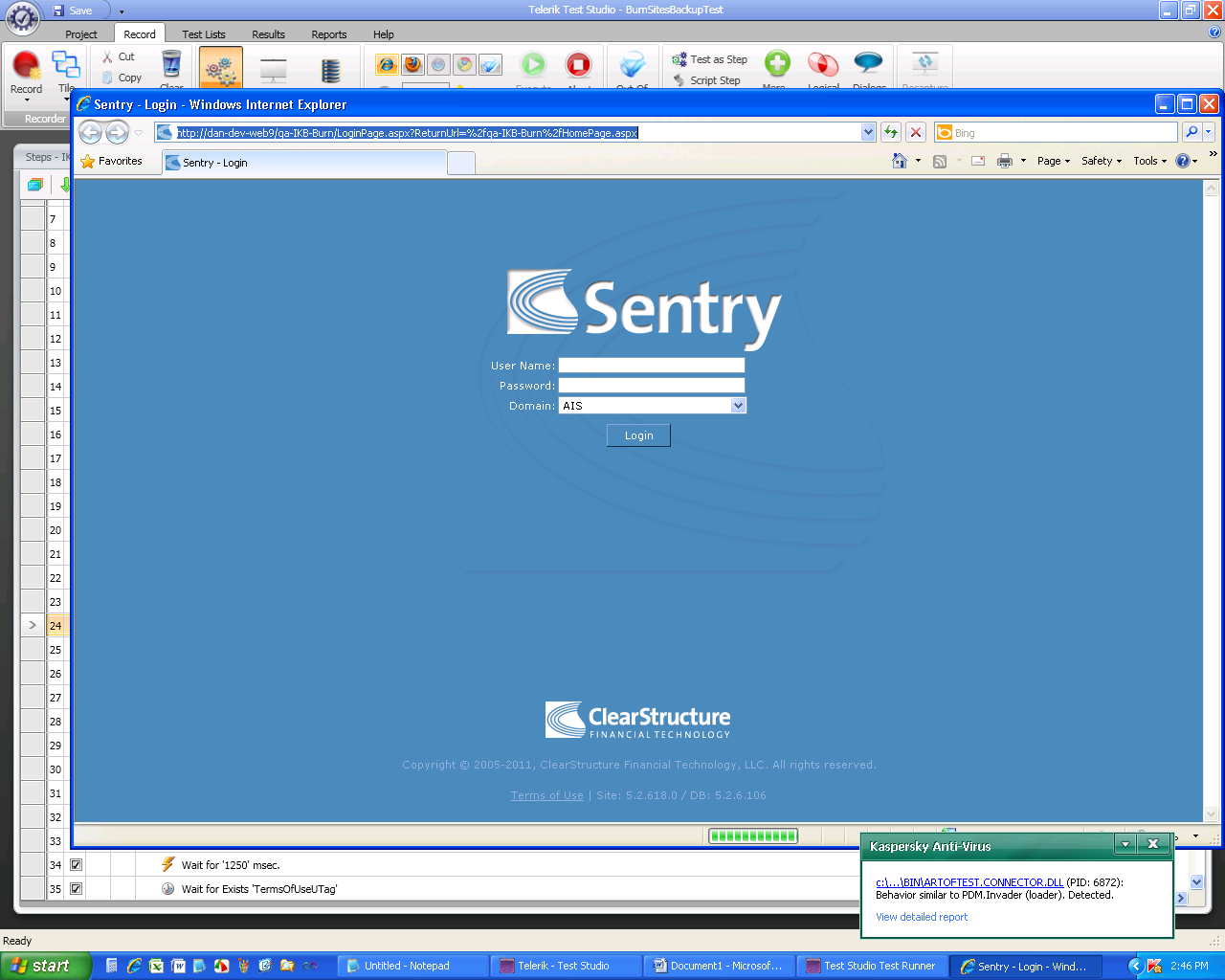1225x980 pixels.
Task: Toggle the checkbox for step 35
Action: click(77, 888)
